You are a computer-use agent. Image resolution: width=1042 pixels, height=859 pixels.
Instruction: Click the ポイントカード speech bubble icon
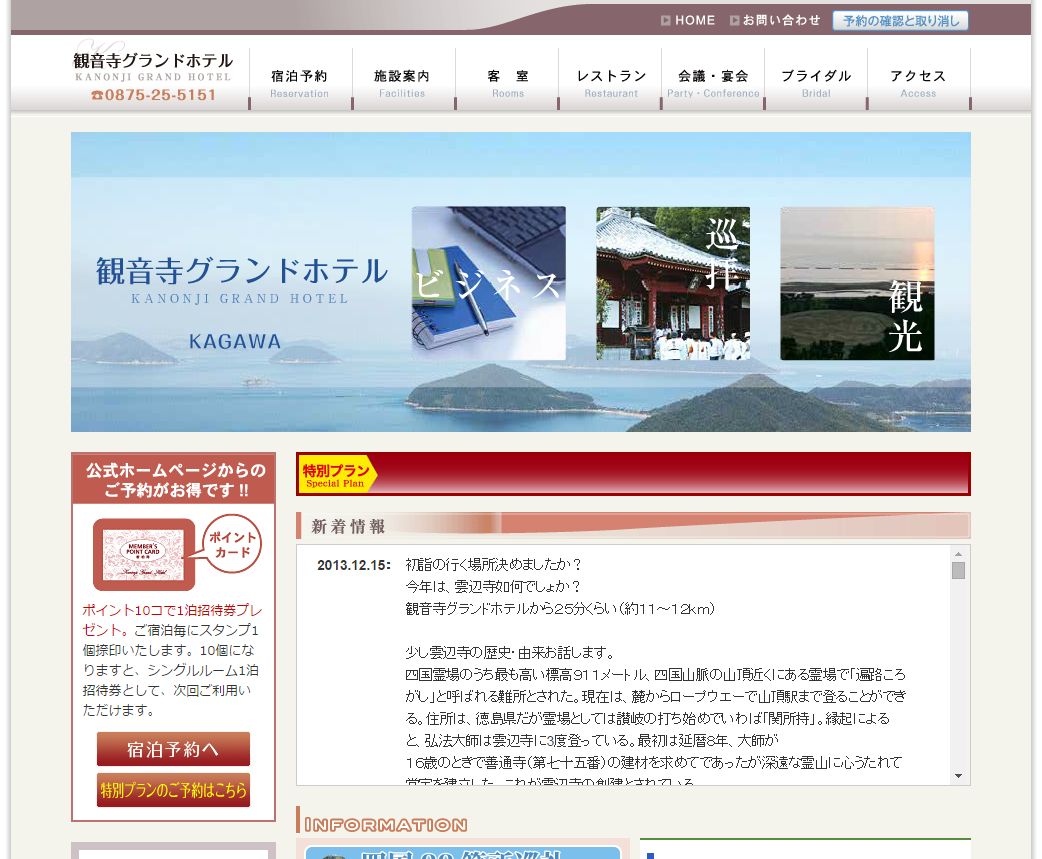coord(231,544)
